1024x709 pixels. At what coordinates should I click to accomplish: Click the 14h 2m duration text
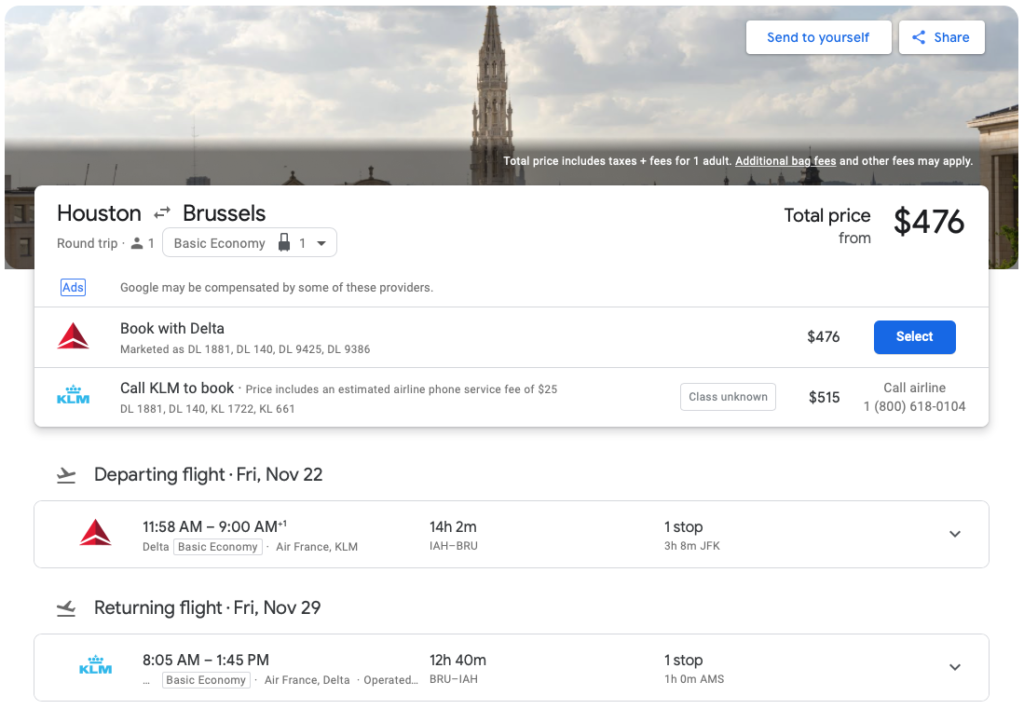[x=453, y=527]
